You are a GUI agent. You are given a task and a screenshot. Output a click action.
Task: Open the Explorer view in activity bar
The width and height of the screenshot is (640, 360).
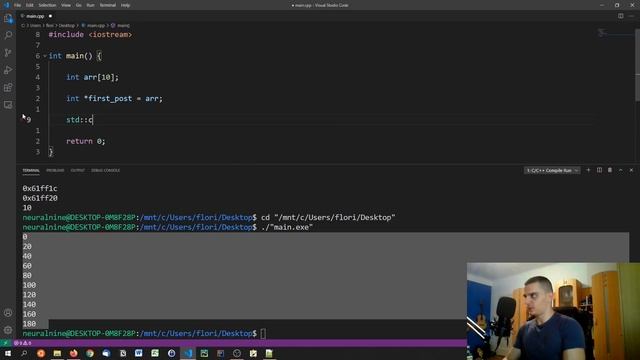pos(8,18)
